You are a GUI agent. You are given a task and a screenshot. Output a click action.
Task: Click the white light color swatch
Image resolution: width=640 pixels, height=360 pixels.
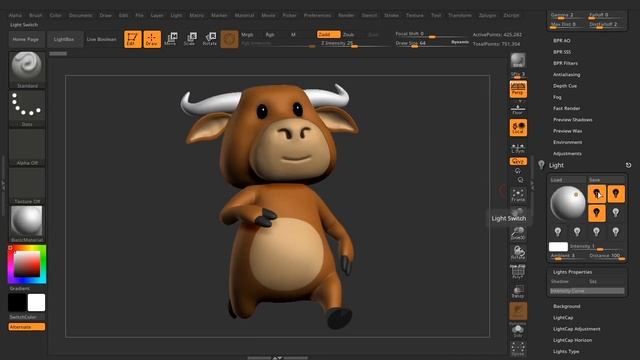[x=558, y=247]
